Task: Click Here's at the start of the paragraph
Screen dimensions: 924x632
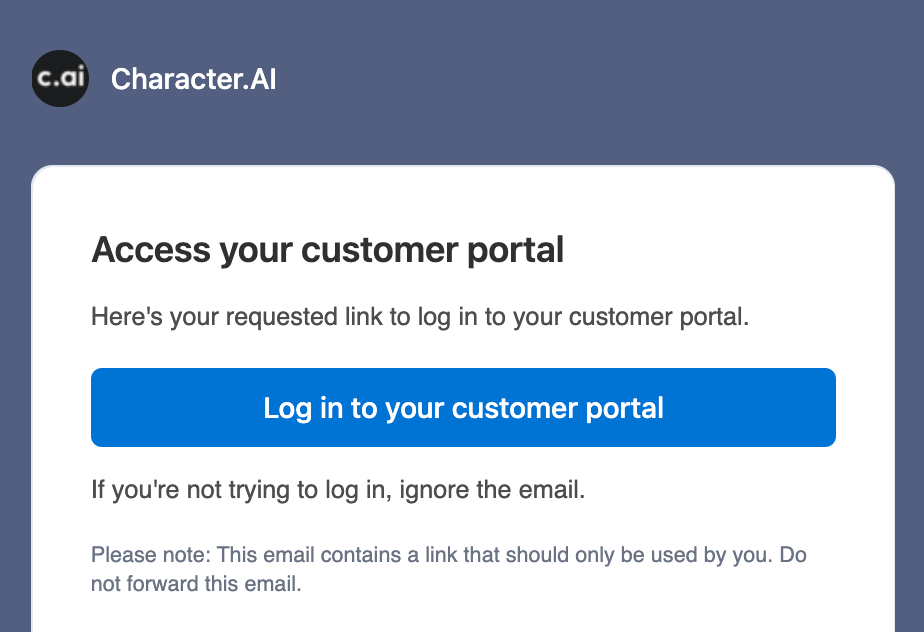Action: pos(127,317)
